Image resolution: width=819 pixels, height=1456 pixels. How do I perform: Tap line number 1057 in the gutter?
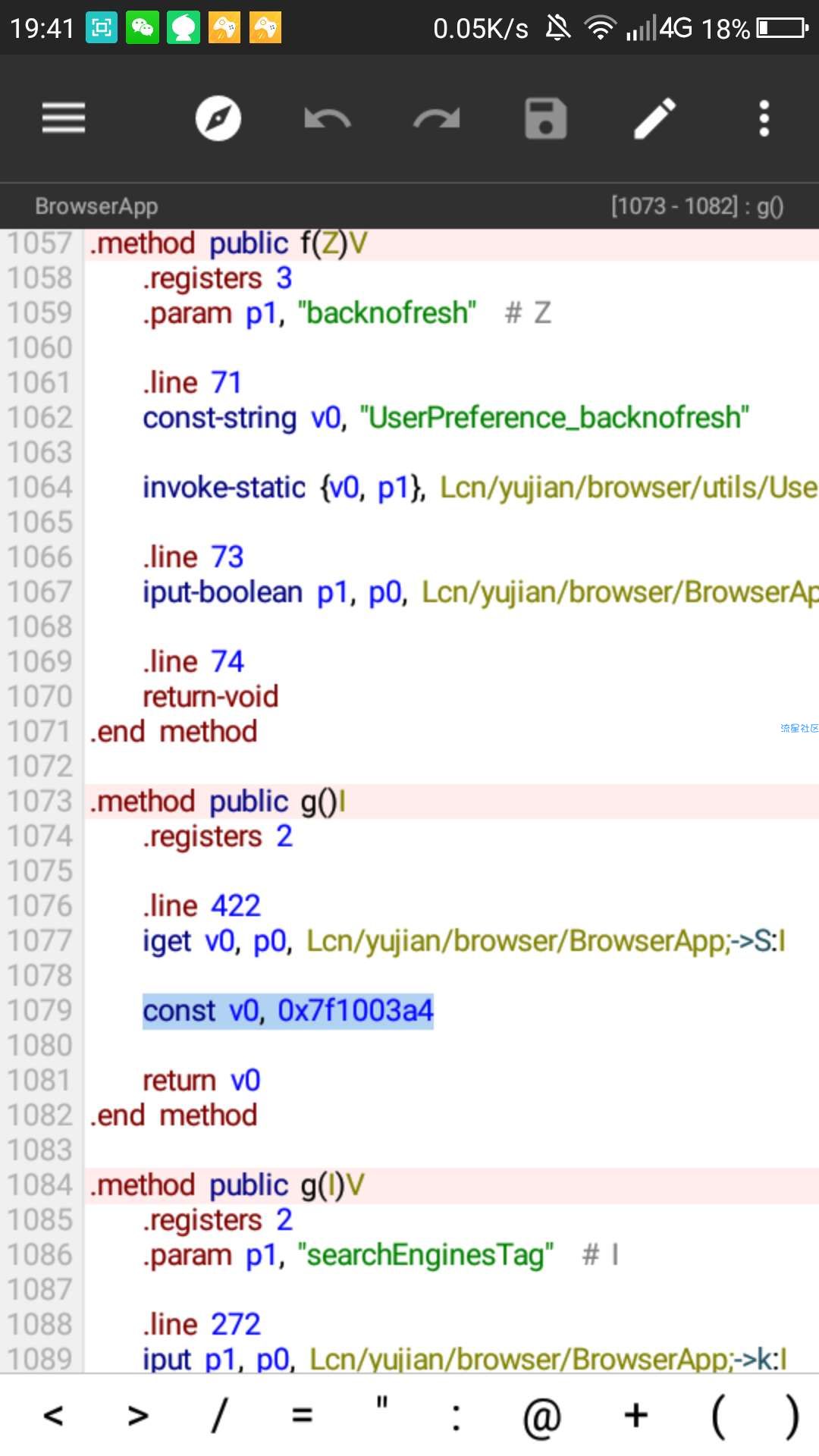pyautogui.click(x=40, y=243)
